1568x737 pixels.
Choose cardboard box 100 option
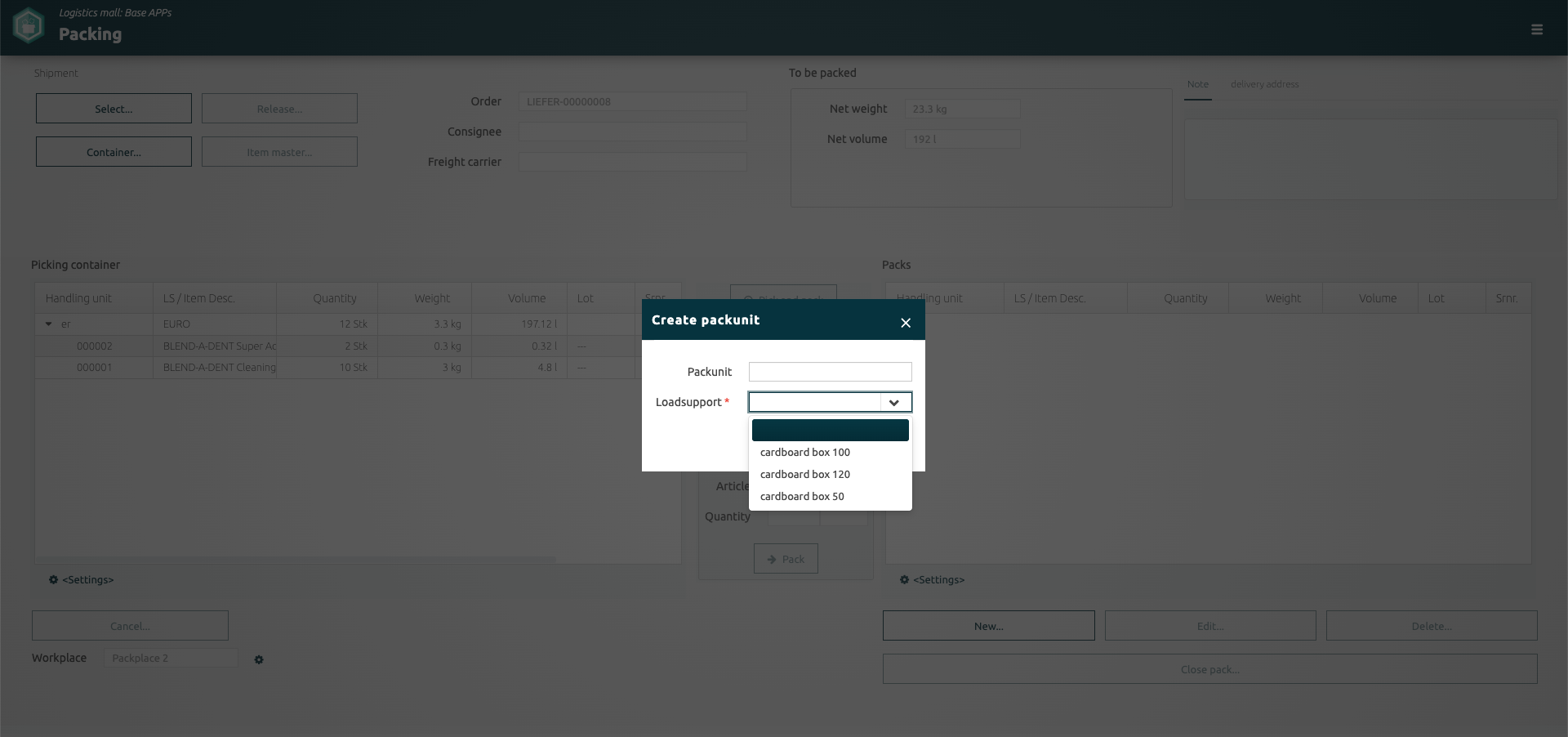coord(830,452)
